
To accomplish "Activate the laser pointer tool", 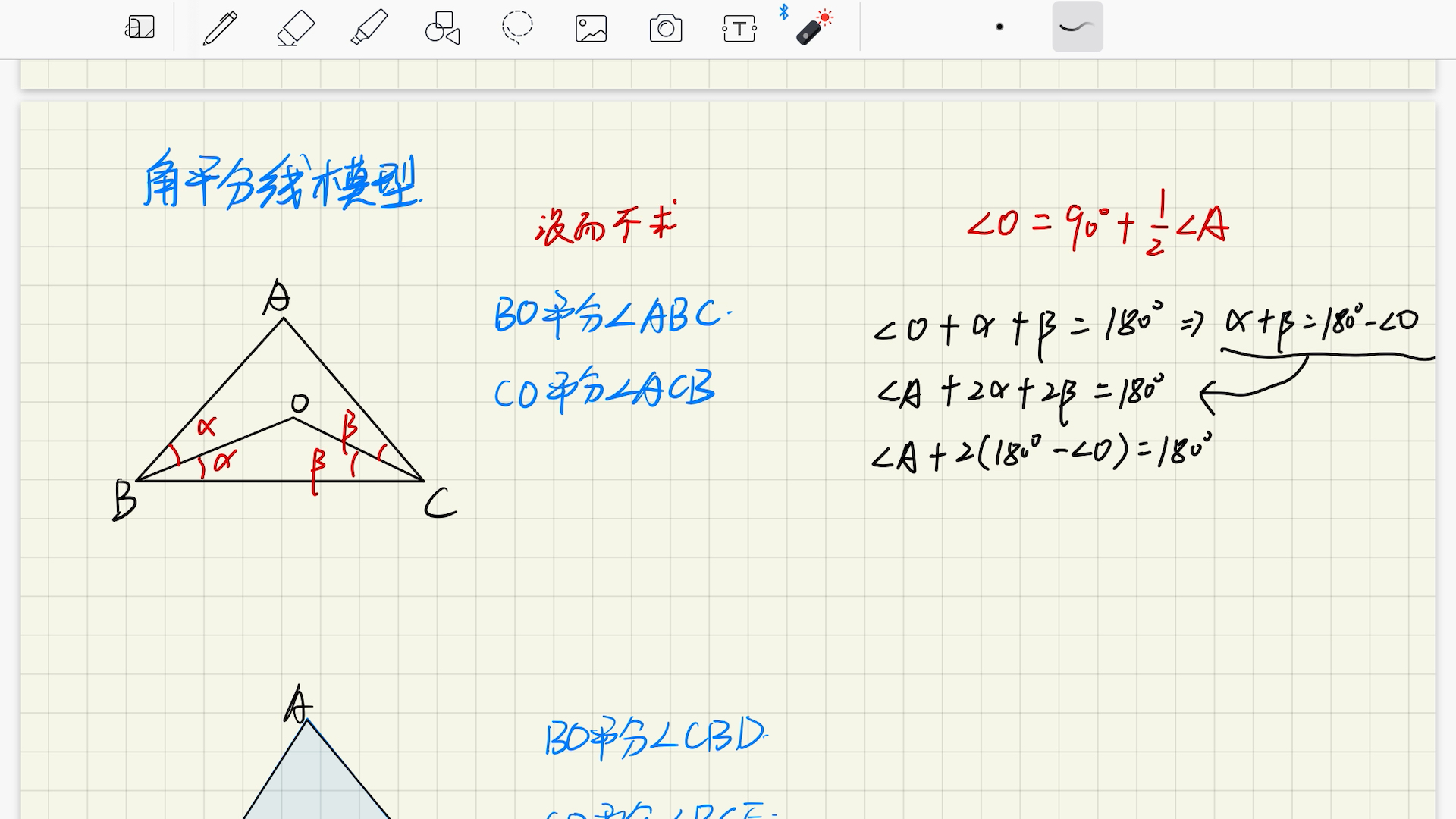I will point(815,29).
